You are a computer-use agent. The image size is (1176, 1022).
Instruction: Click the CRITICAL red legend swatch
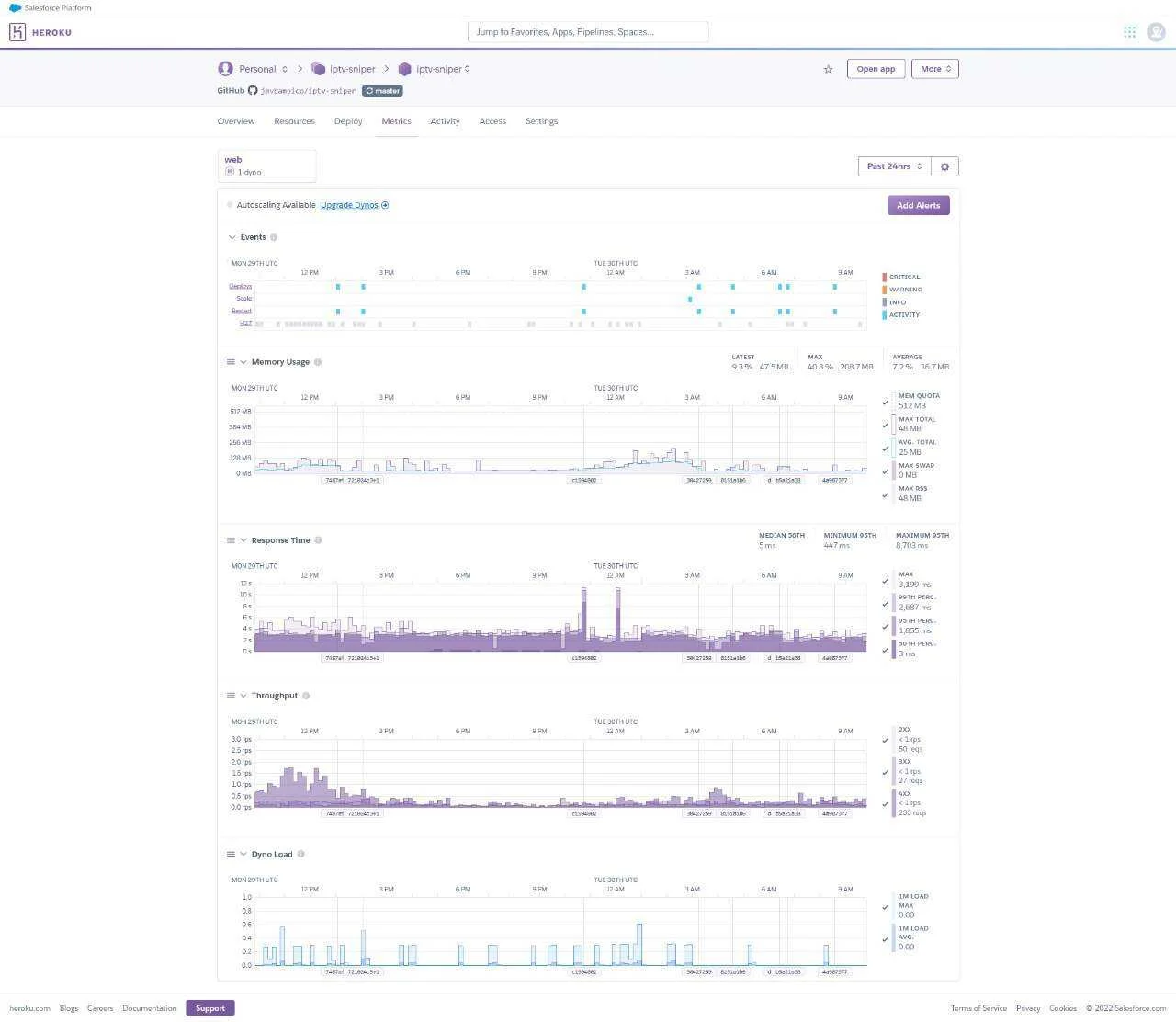point(885,277)
